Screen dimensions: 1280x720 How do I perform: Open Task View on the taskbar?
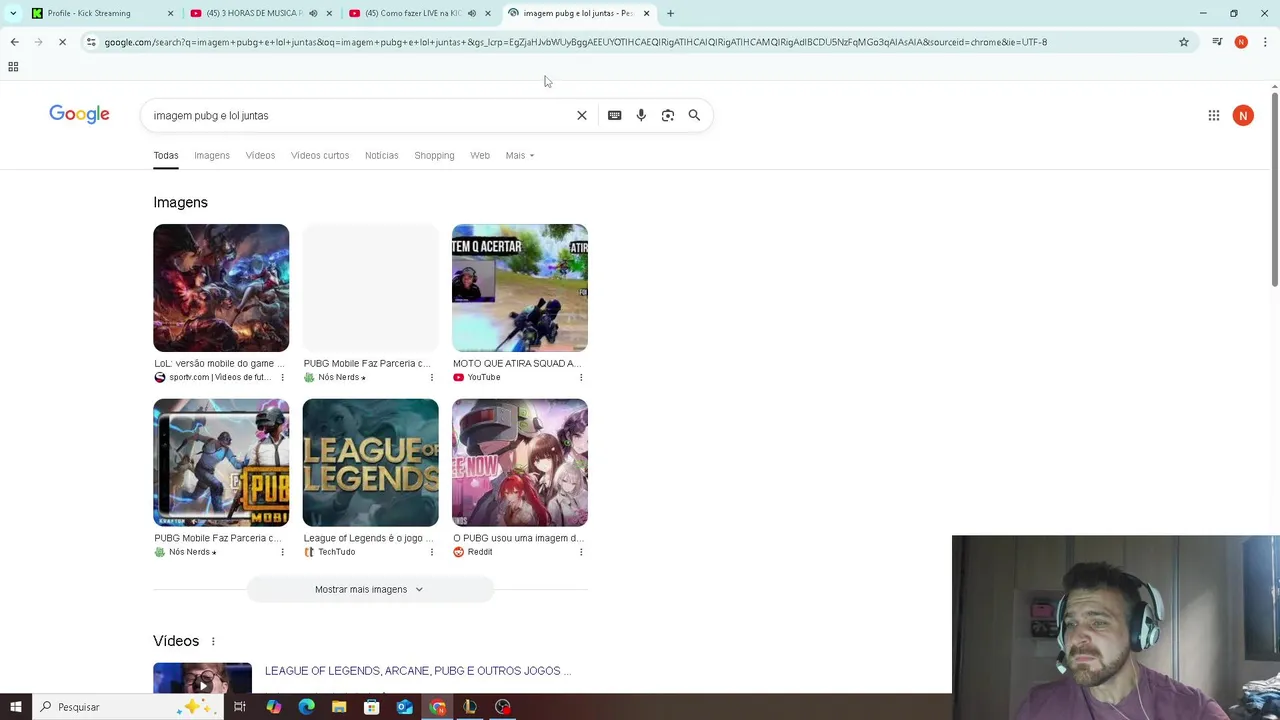pos(239,707)
